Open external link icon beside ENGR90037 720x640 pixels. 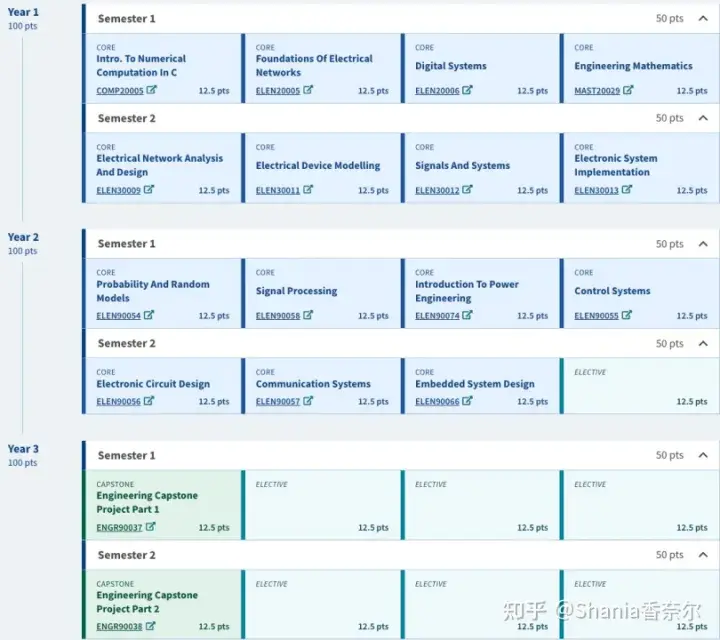point(151,527)
